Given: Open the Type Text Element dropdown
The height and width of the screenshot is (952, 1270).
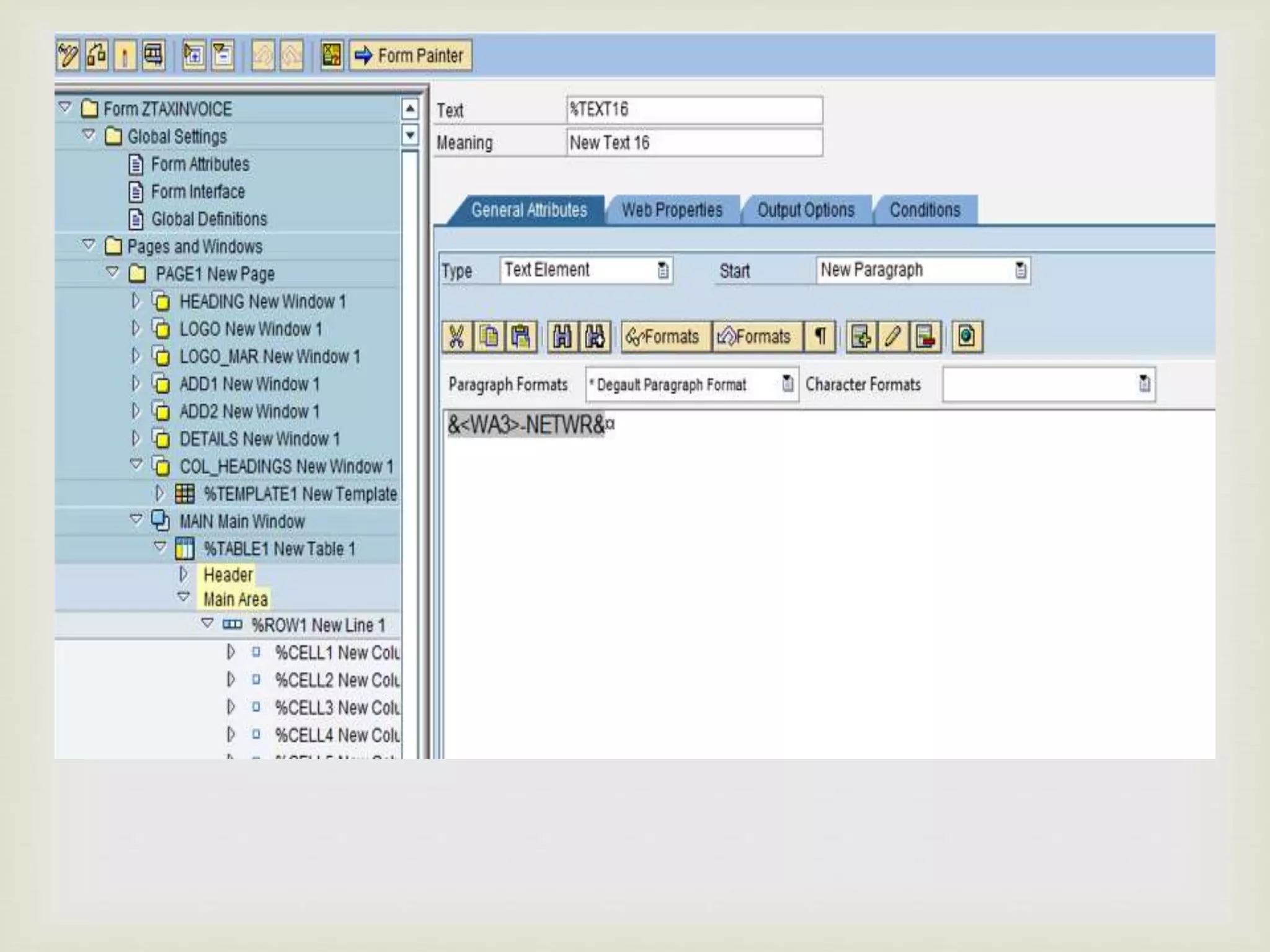Looking at the screenshot, I should tap(663, 270).
